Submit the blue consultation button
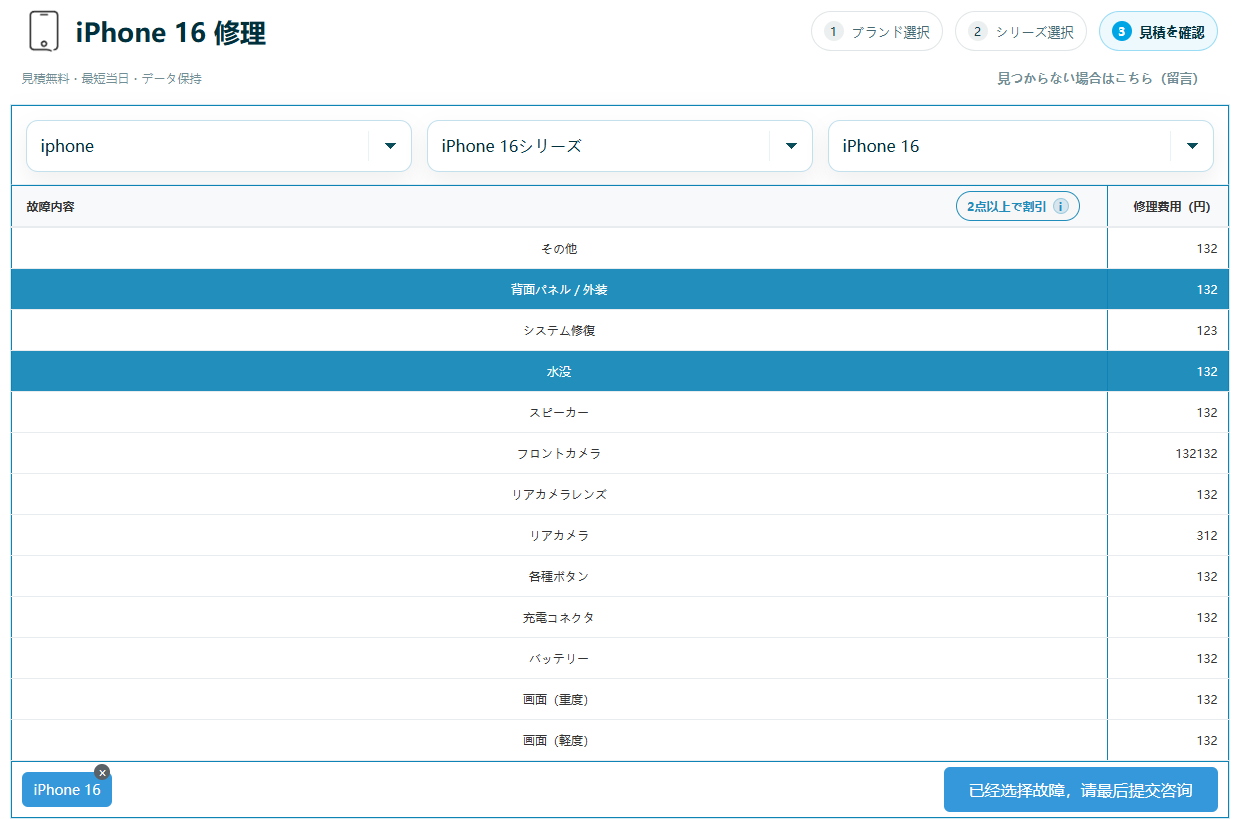 1080,790
